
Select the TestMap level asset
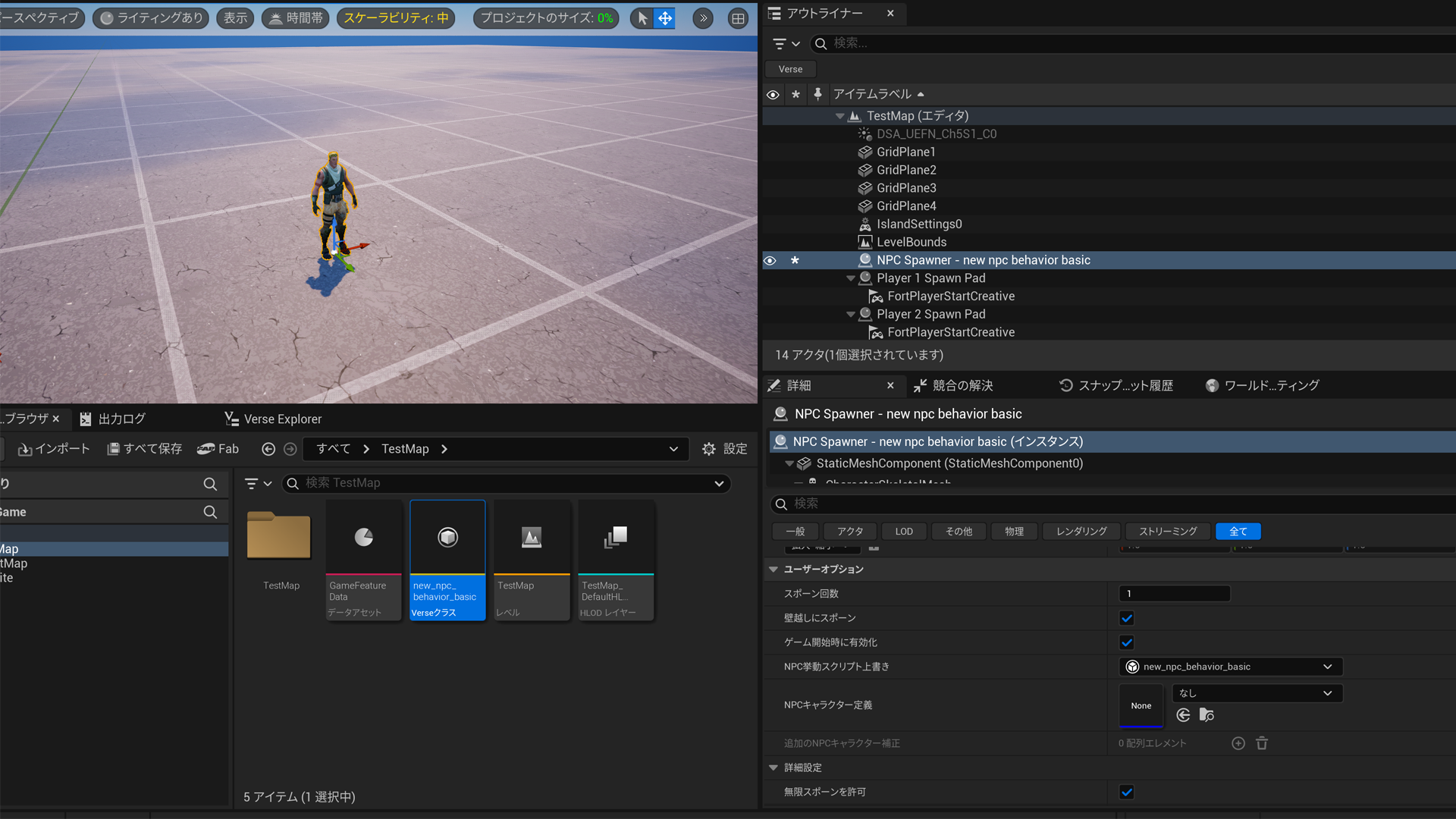point(532,560)
